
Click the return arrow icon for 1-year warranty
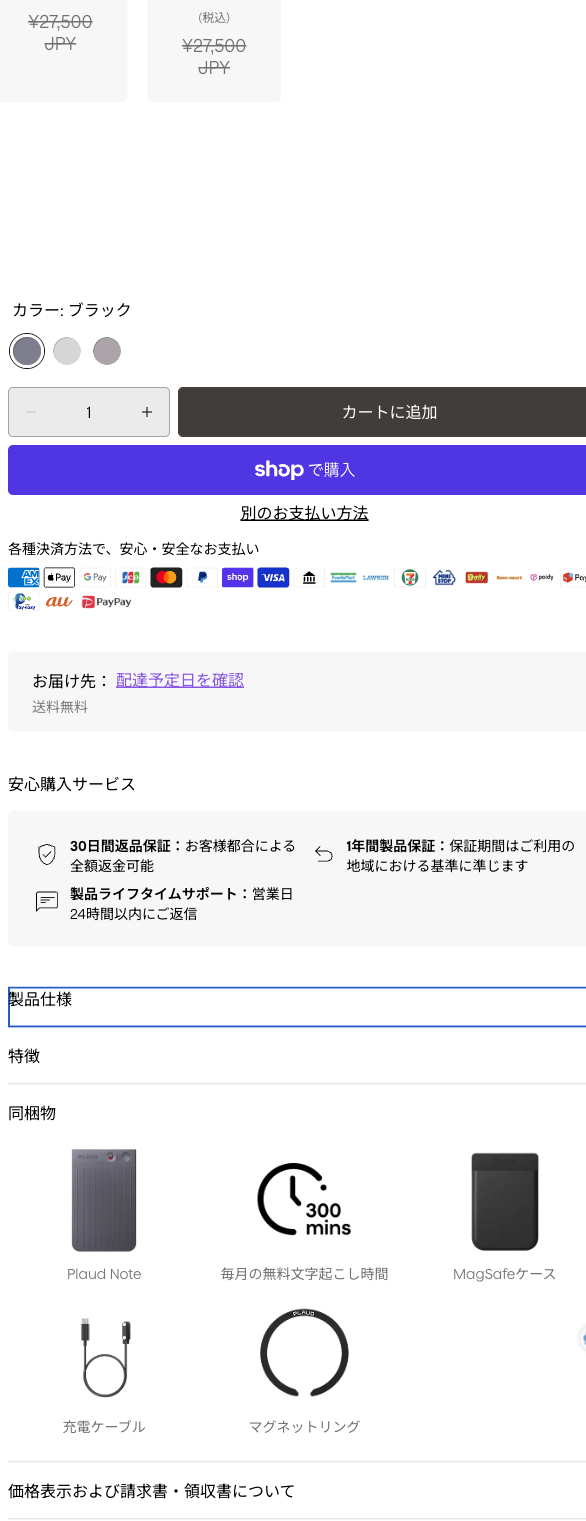(x=324, y=854)
